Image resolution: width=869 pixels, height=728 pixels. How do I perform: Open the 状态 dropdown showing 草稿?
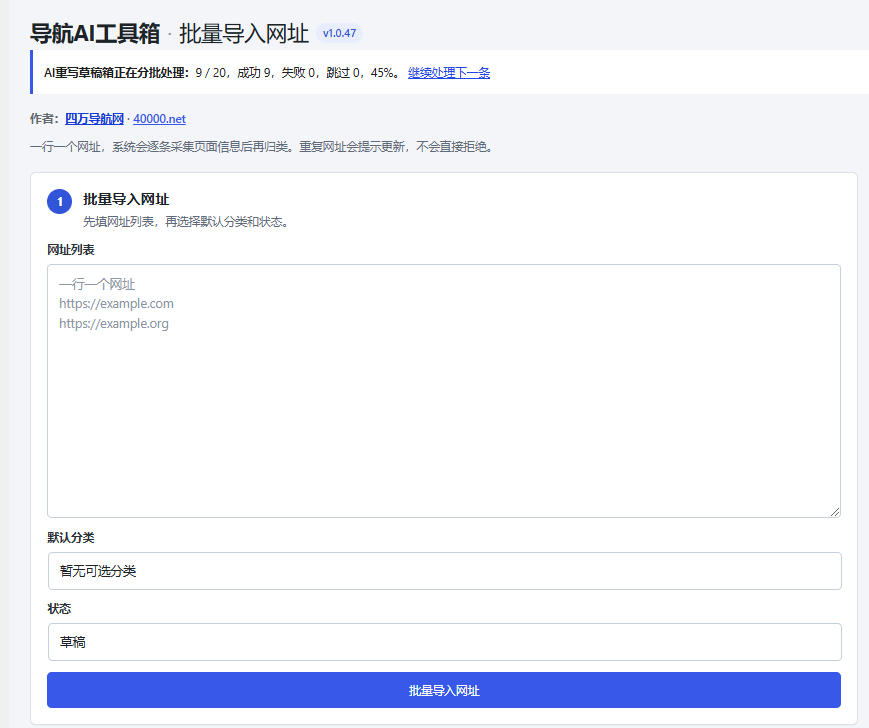pos(444,642)
